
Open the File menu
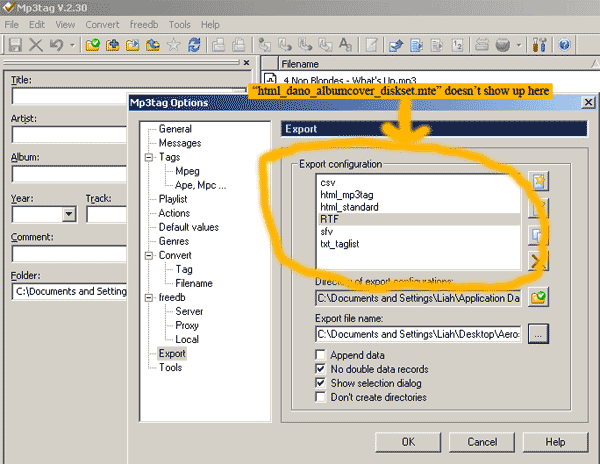[x=11, y=24]
